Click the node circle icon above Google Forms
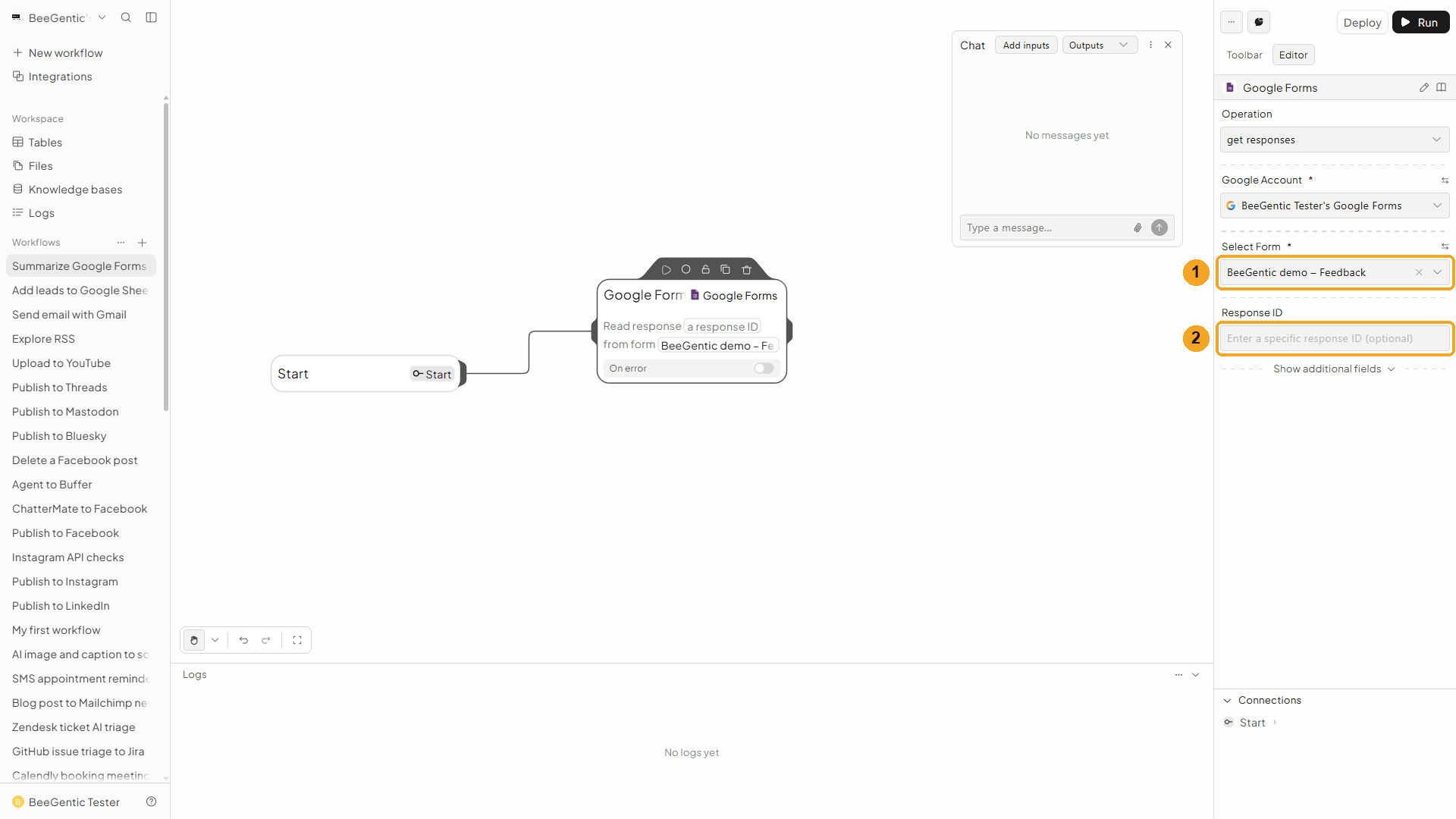 click(686, 269)
